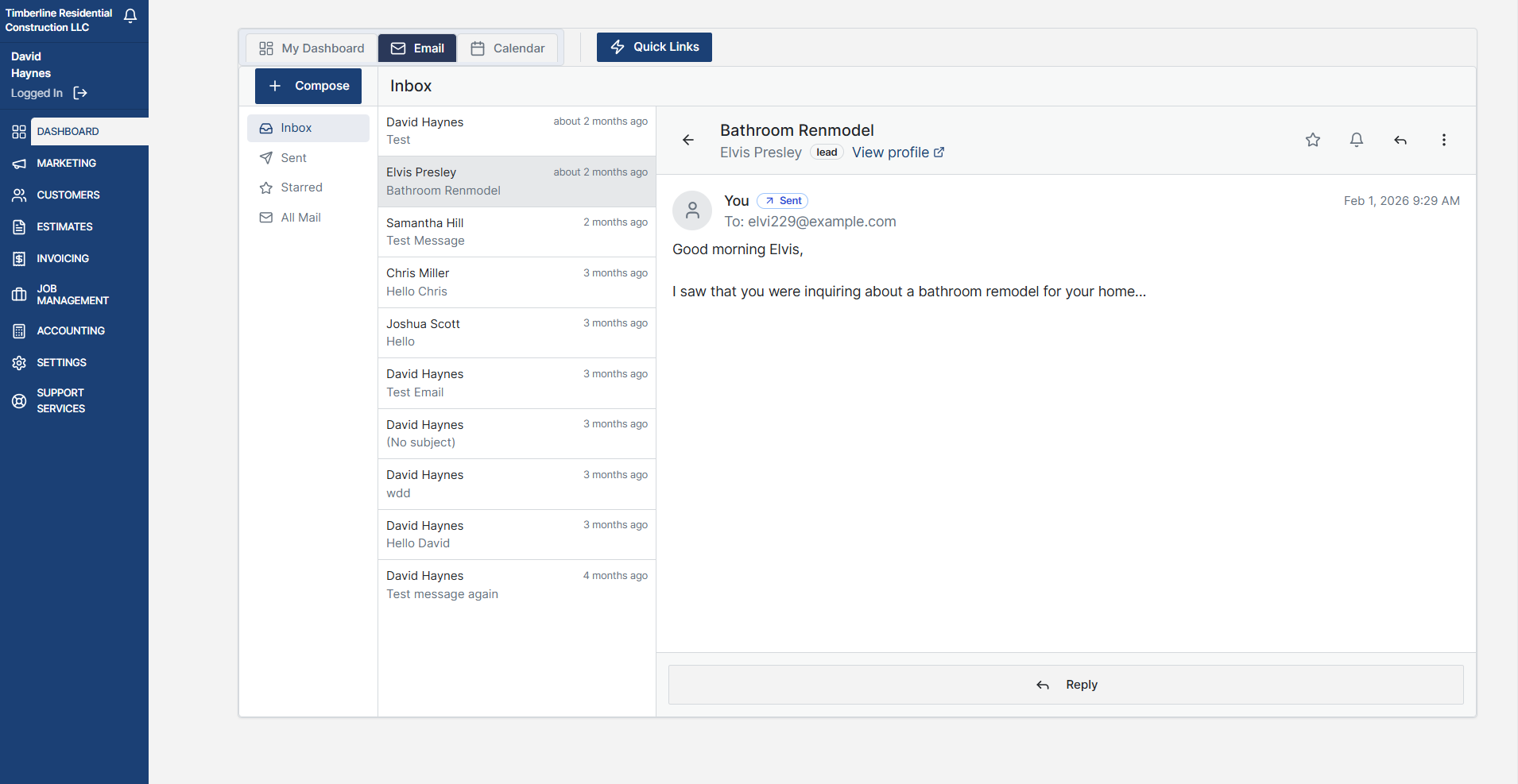1518x784 pixels.
Task: Click the reminder bell in email header
Action: [x=1357, y=140]
